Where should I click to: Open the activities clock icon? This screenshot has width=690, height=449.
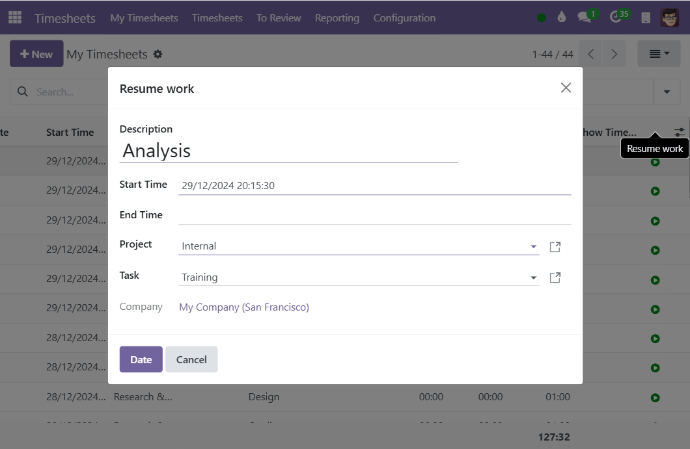(615, 18)
